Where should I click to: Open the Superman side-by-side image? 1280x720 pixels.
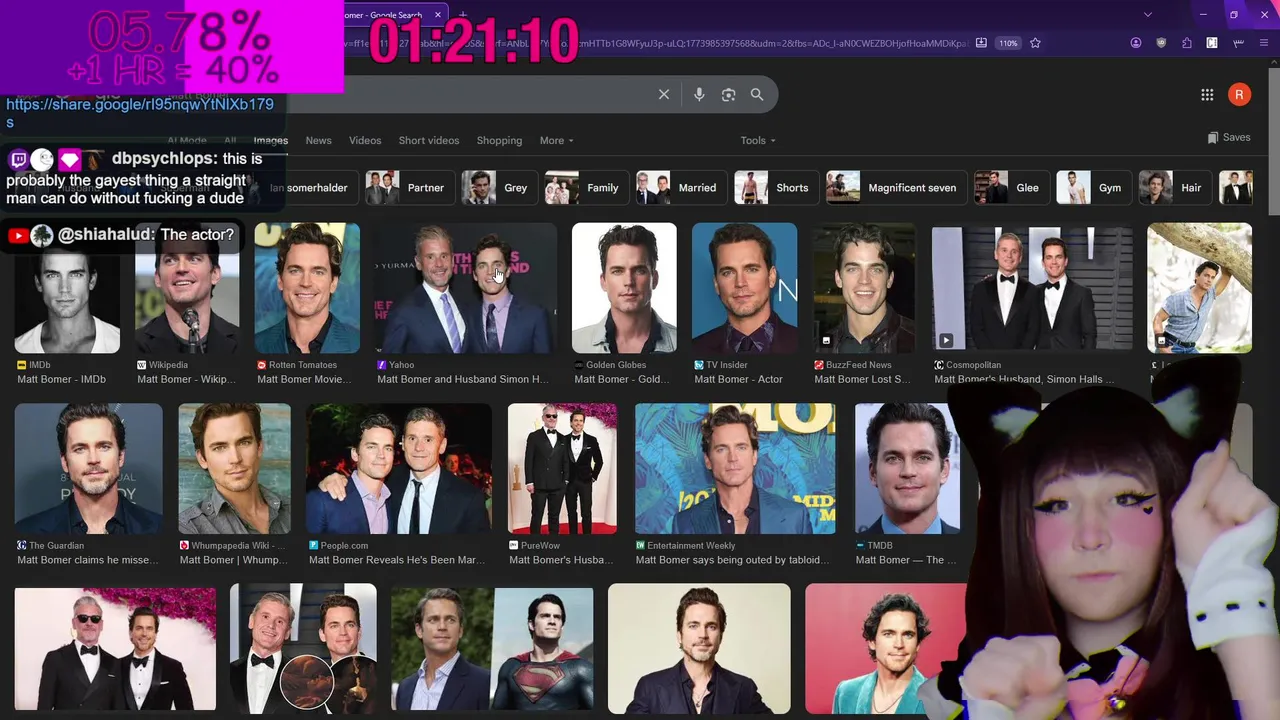coord(492,649)
